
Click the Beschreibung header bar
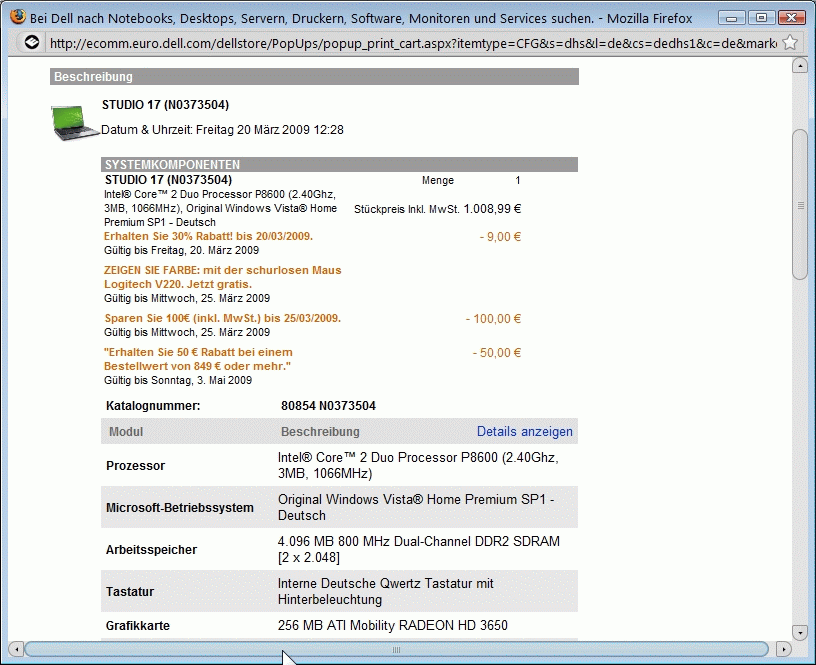pos(314,76)
